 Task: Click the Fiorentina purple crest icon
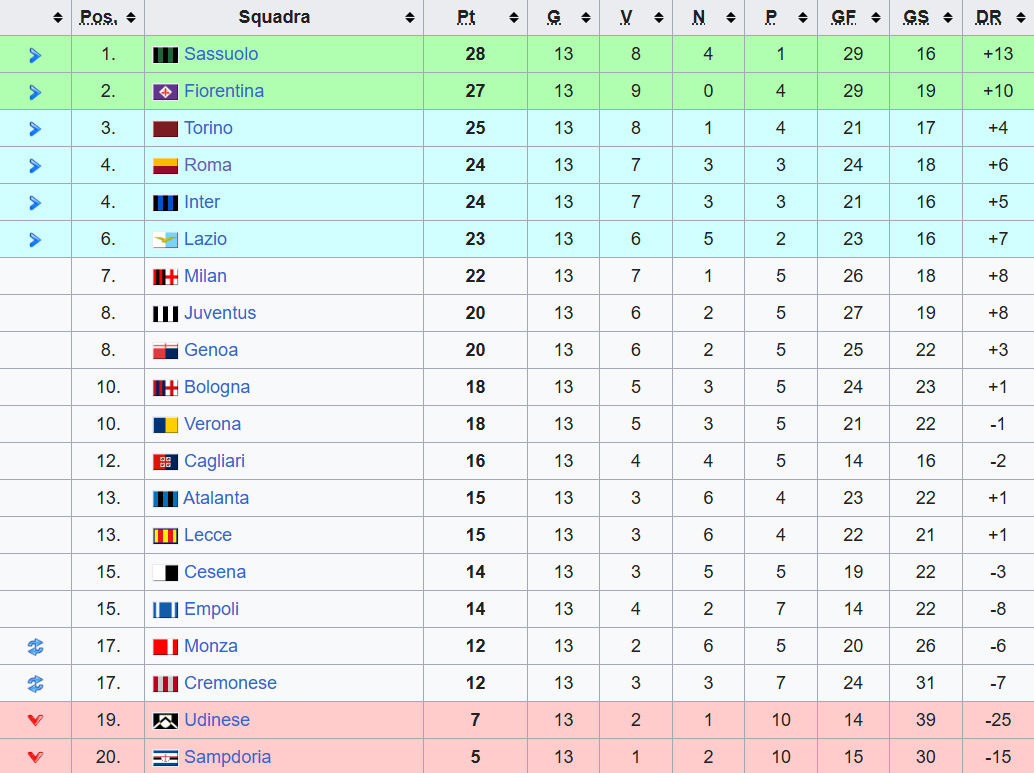(x=165, y=92)
